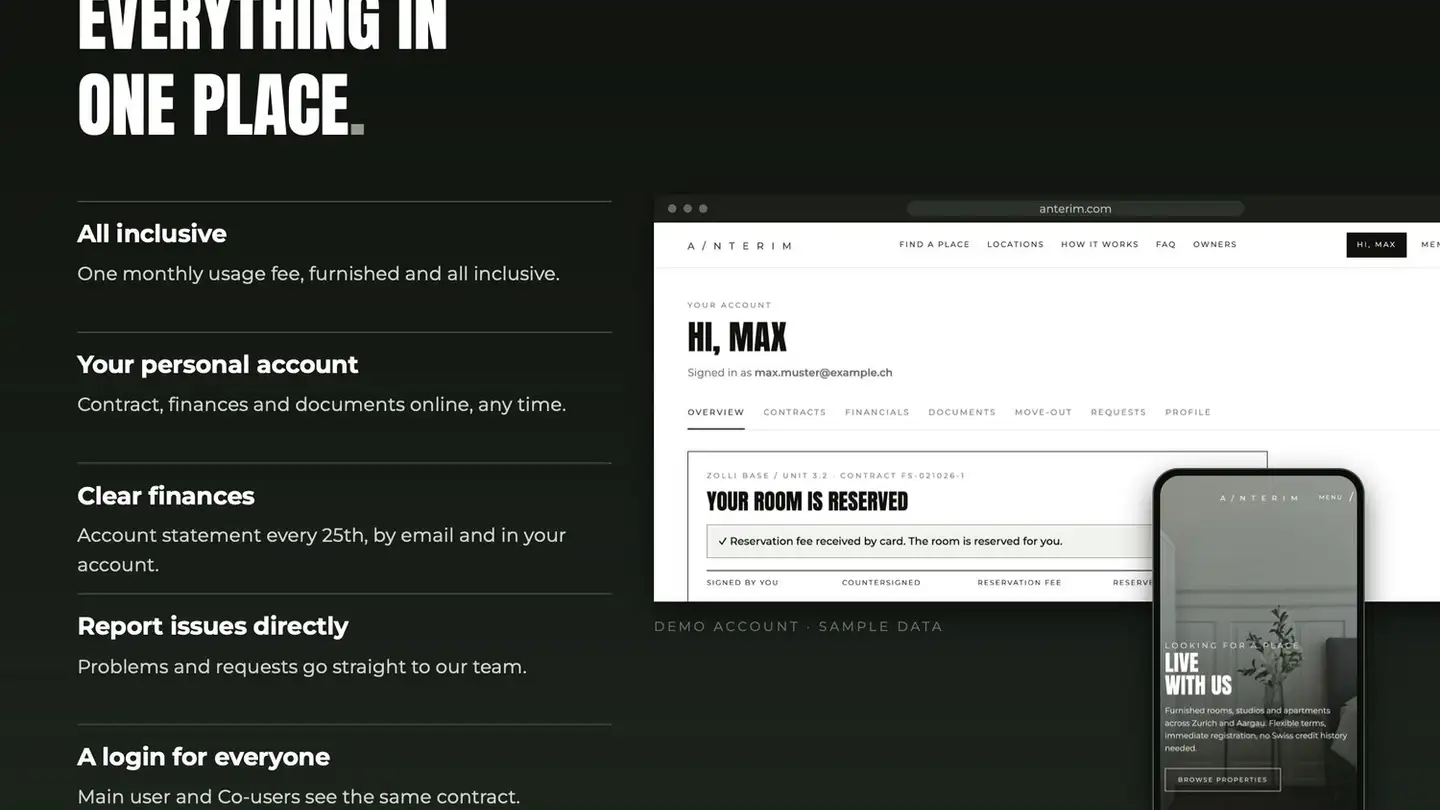The image size is (1440, 810).
Task: Click the Browse Properties button on phone
Action: [x=1222, y=780]
